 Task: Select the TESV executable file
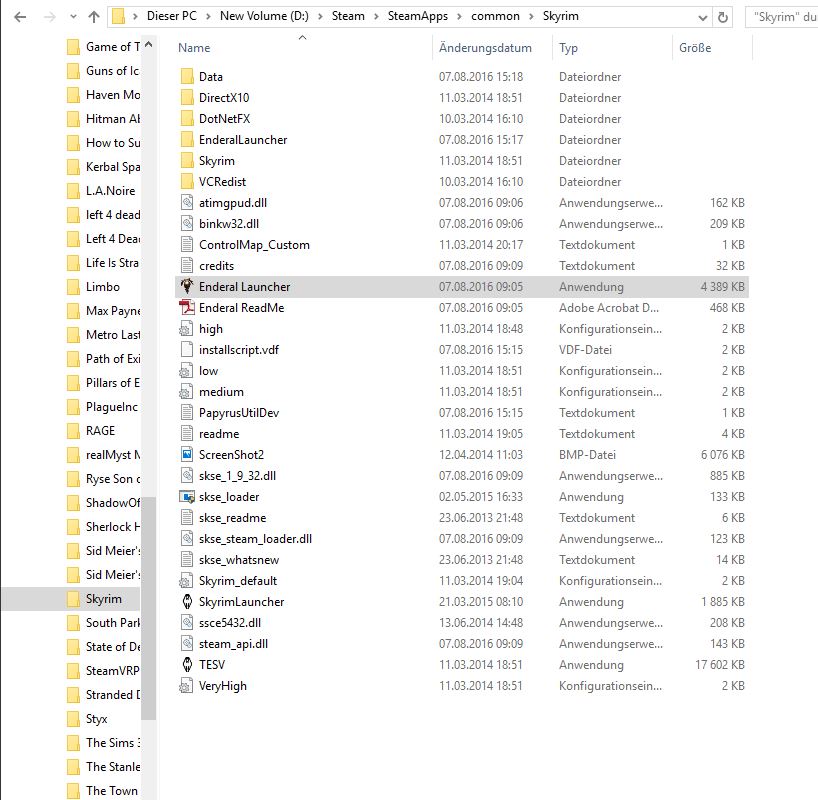[x=212, y=665]
